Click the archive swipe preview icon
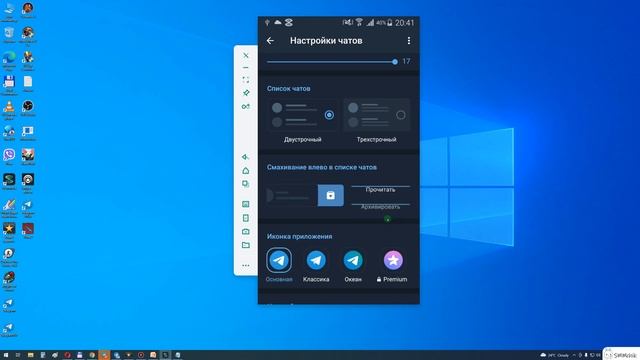 (x=330, y=196)
